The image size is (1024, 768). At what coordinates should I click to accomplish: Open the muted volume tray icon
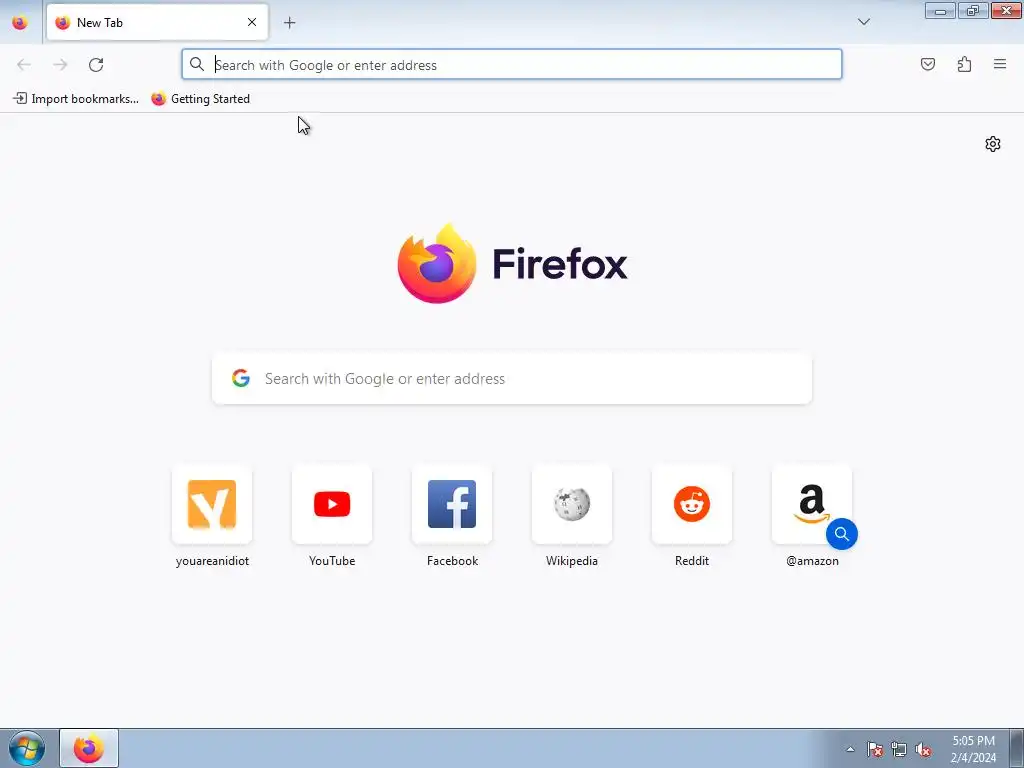point(923,749)
